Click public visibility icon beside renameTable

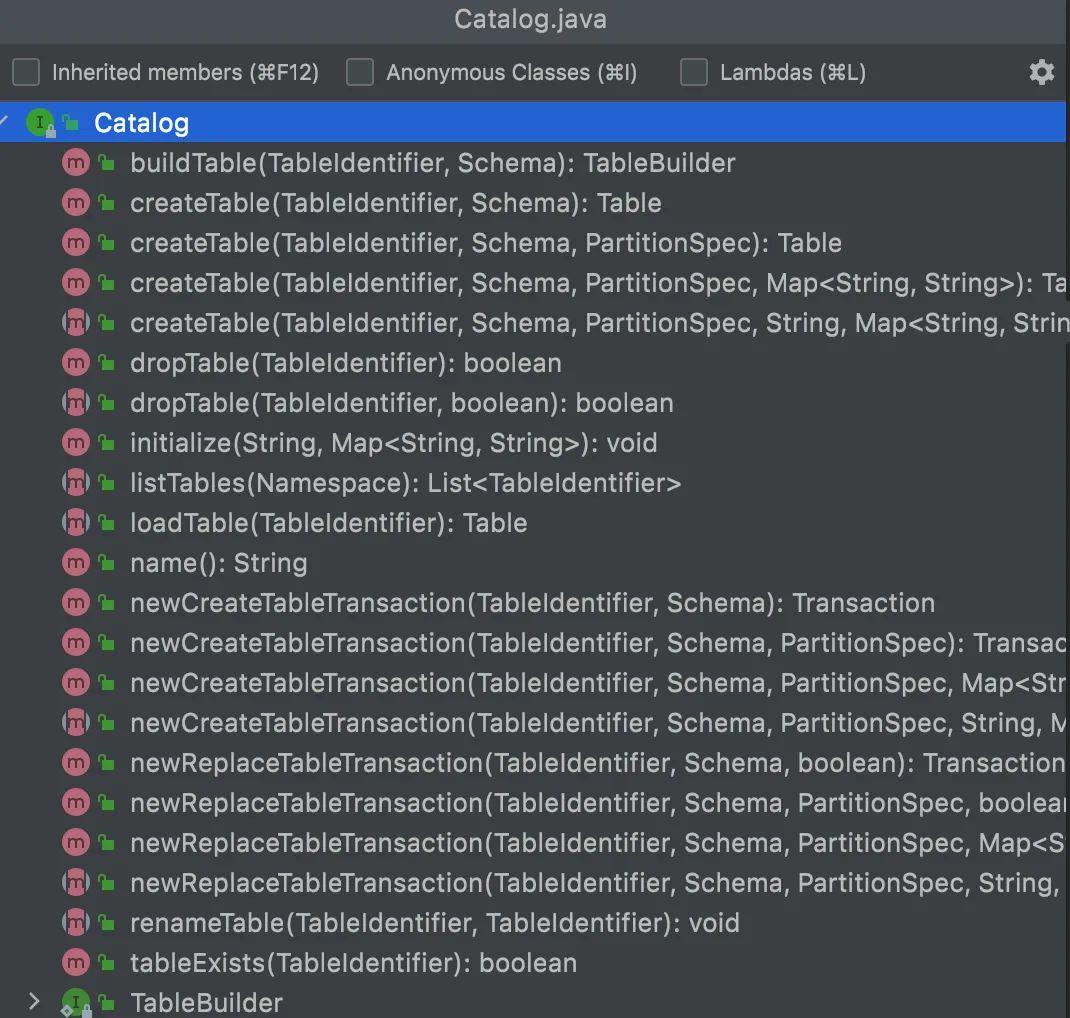tap(106, 922)
